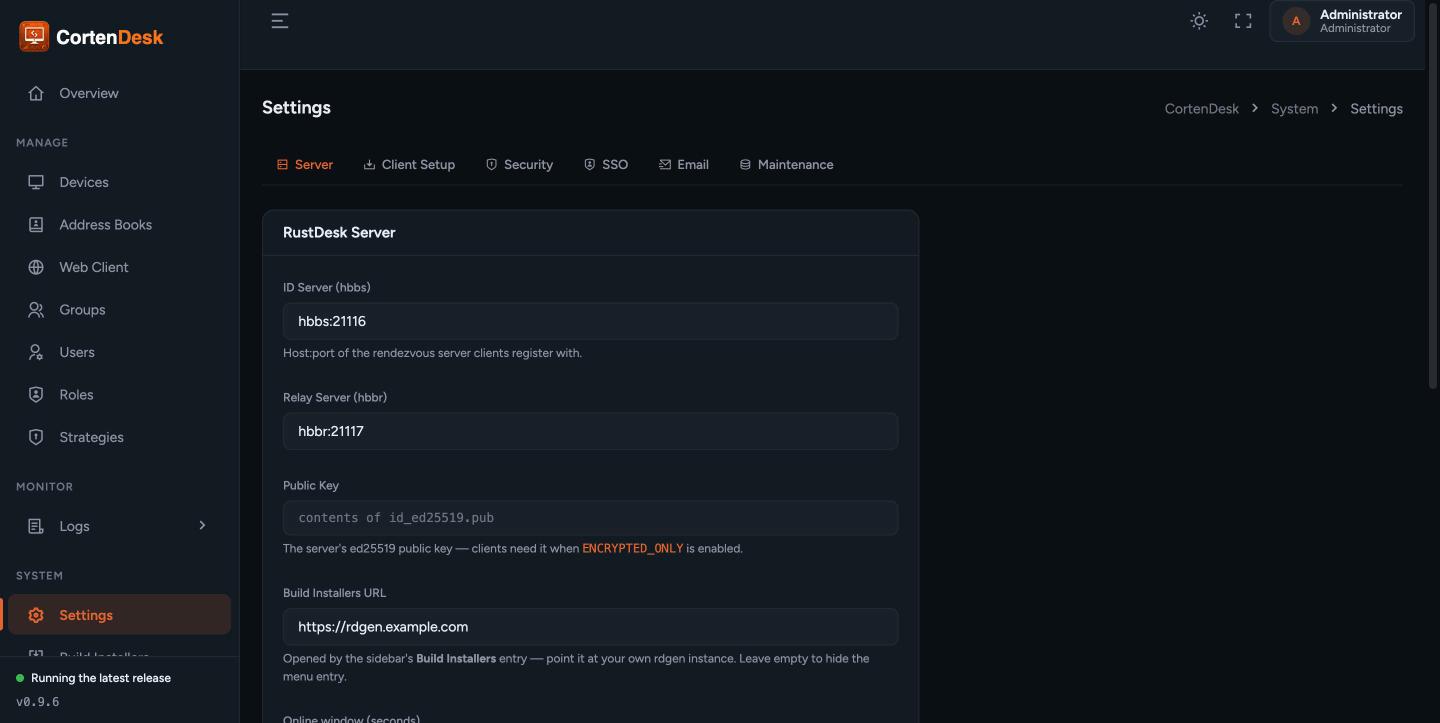1440x723 pixels.
Task: Switch to the Client Setup tab
Action: (409, 165)
